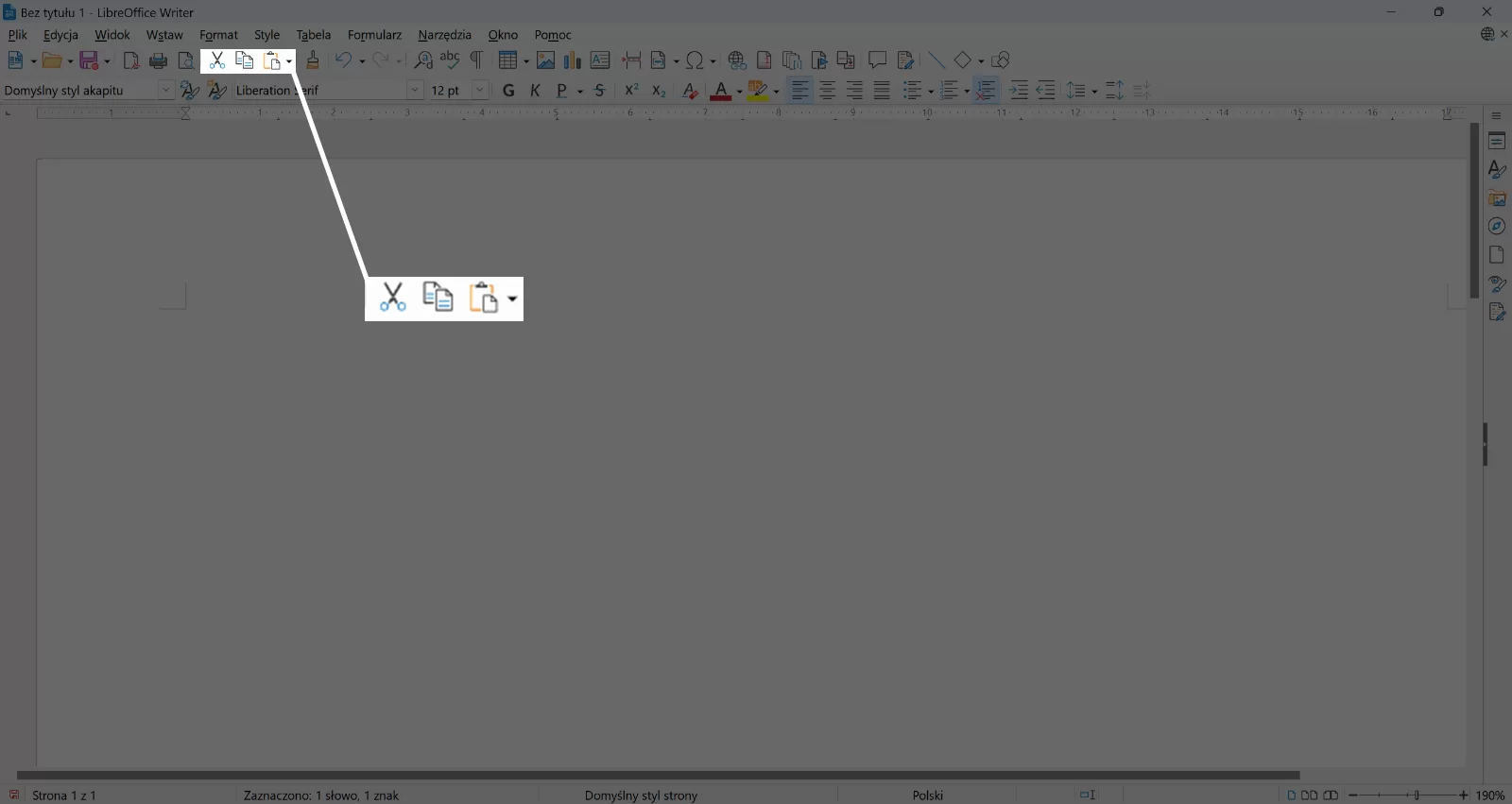The image size is (1512, 804).
Task: Open Find and Replace icon
Action: pos(423,60)
